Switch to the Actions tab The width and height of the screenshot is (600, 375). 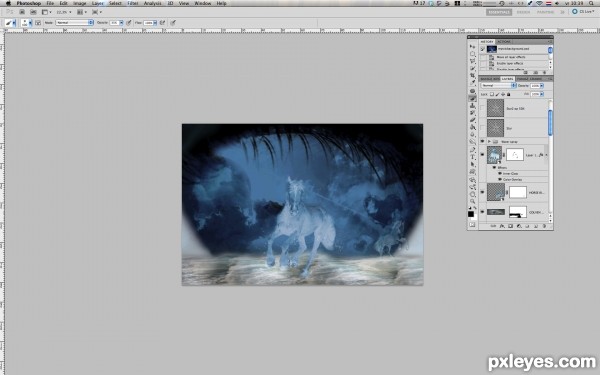[x=504, y=41]
